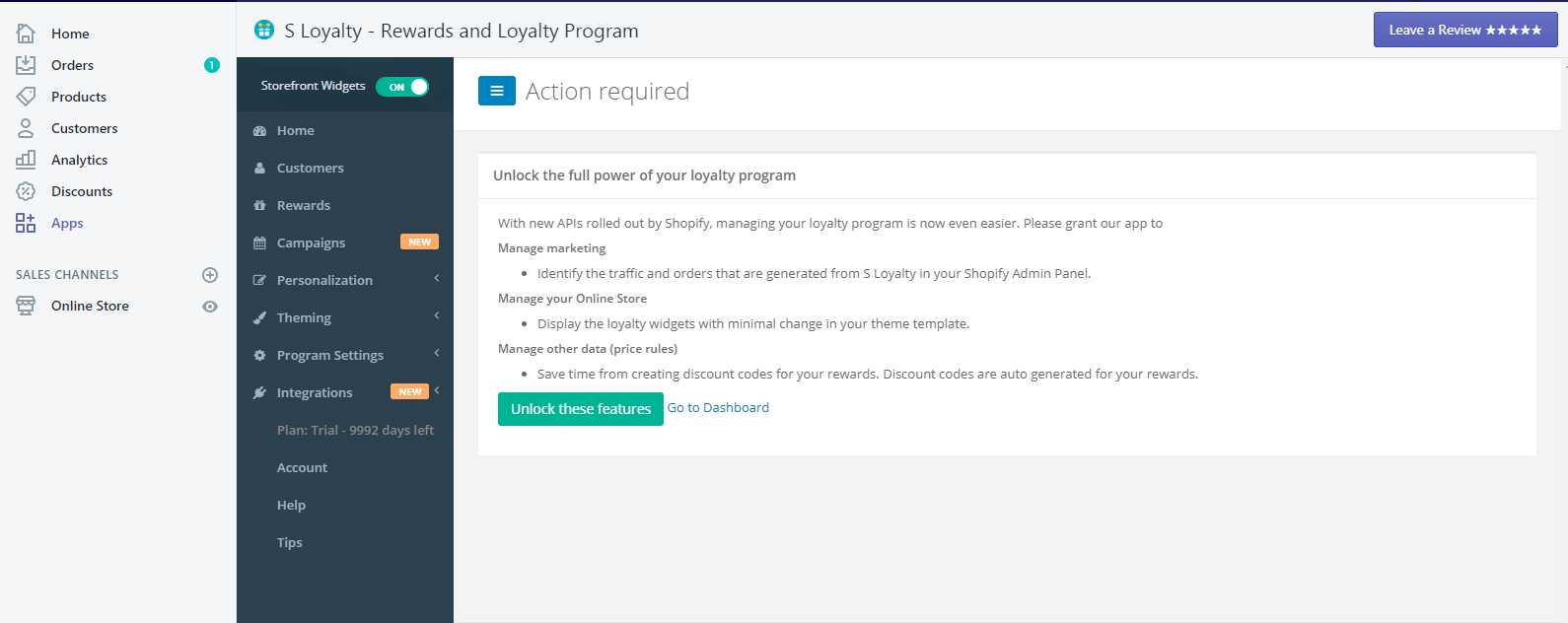This screenshot has width=1568, height=623.
Task: Click the Analytics bar chart icon
Action: [x=26, y=160]
